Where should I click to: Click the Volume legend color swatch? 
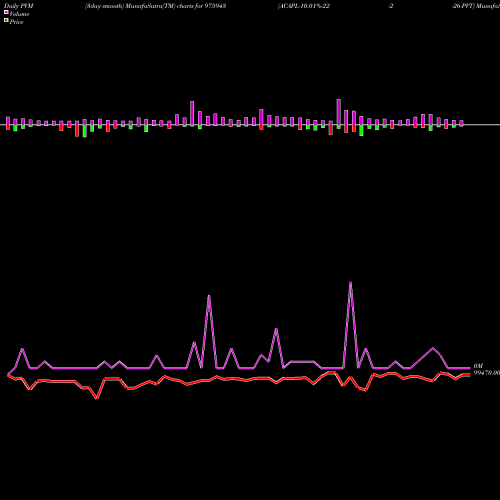[6, 13]
